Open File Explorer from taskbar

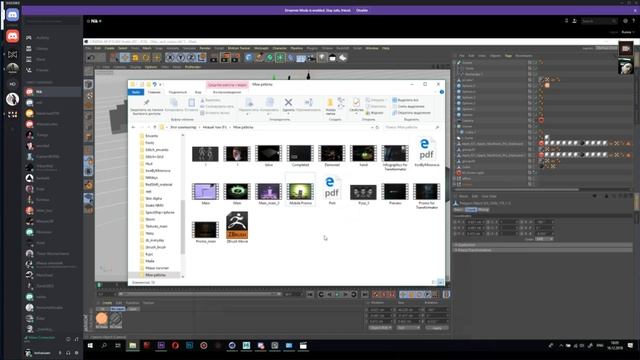click(132, 346)
